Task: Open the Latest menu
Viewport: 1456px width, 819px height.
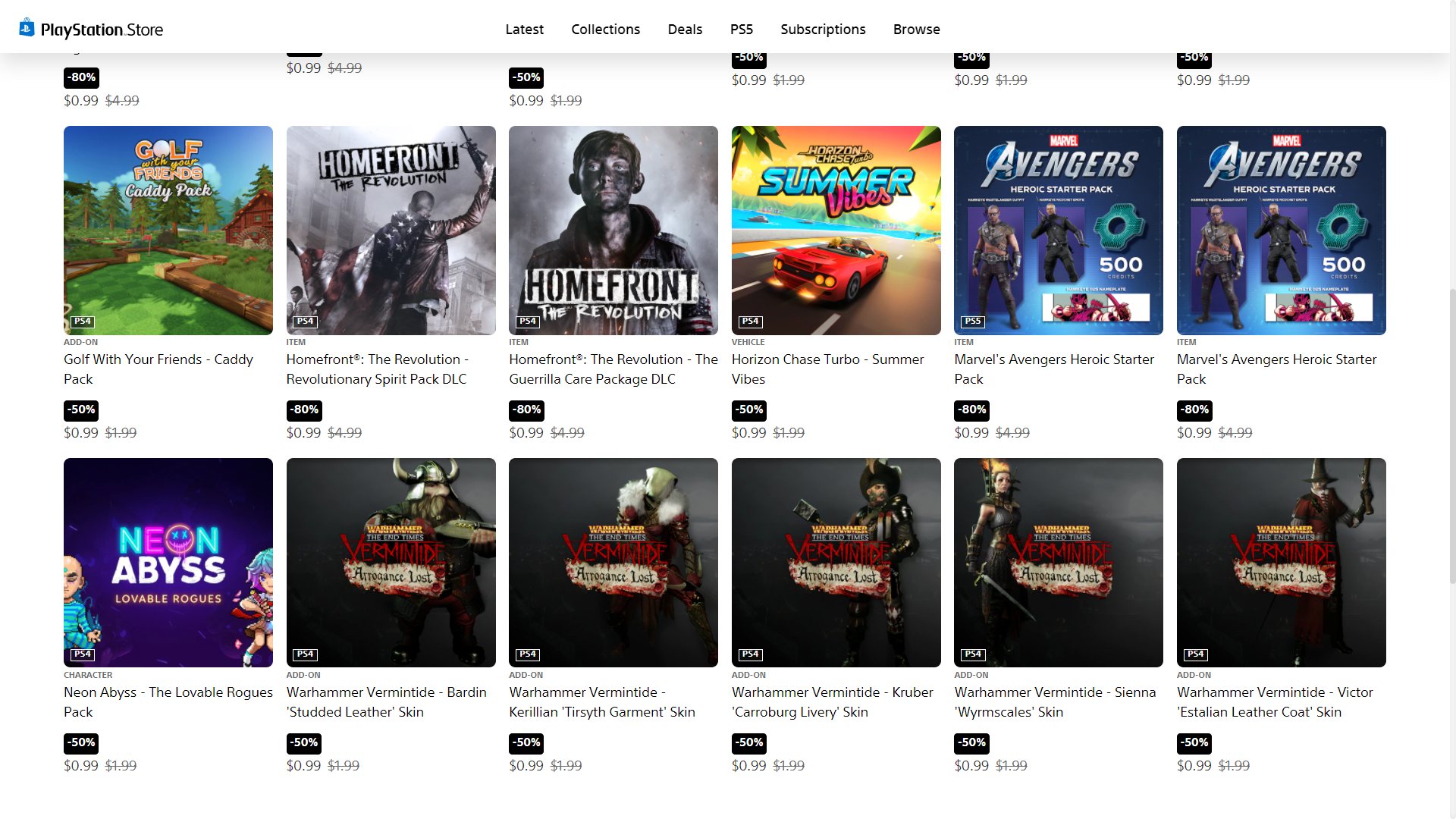Action: click(524, 30)
